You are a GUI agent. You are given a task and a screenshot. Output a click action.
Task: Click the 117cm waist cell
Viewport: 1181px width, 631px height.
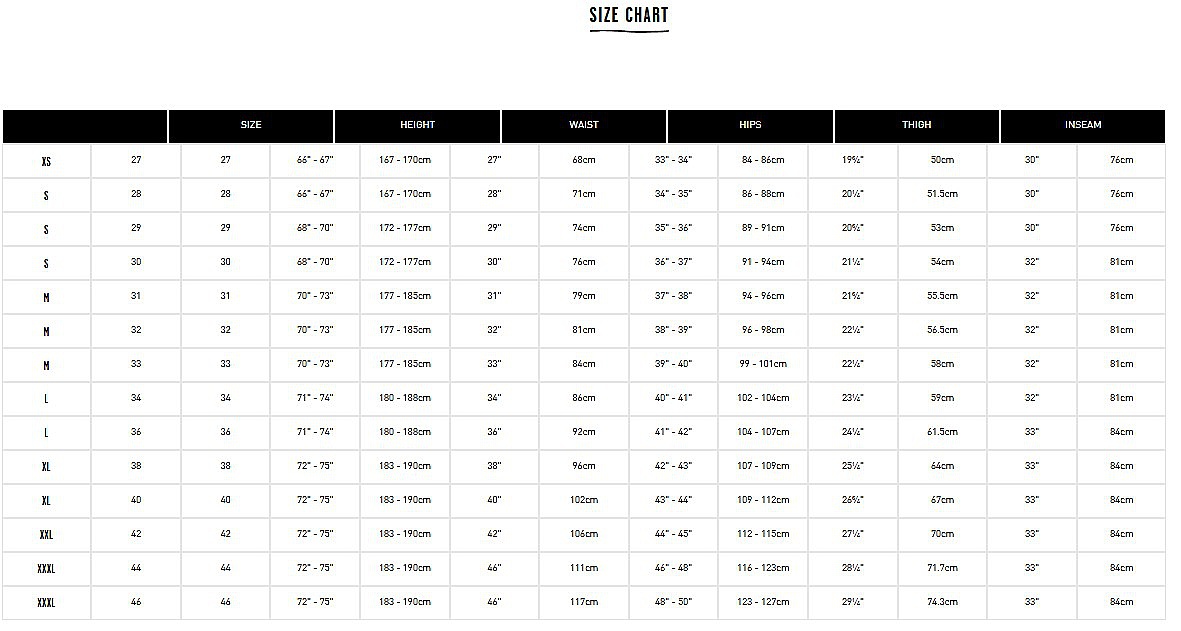tap(584, 602)
